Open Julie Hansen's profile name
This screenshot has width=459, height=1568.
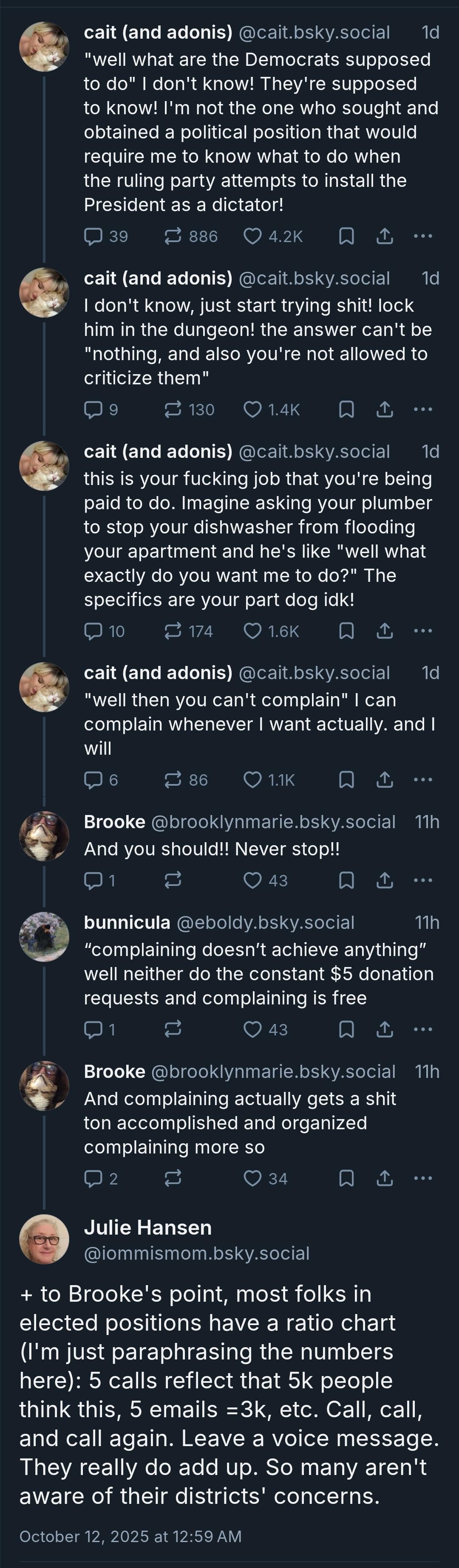148,1227
